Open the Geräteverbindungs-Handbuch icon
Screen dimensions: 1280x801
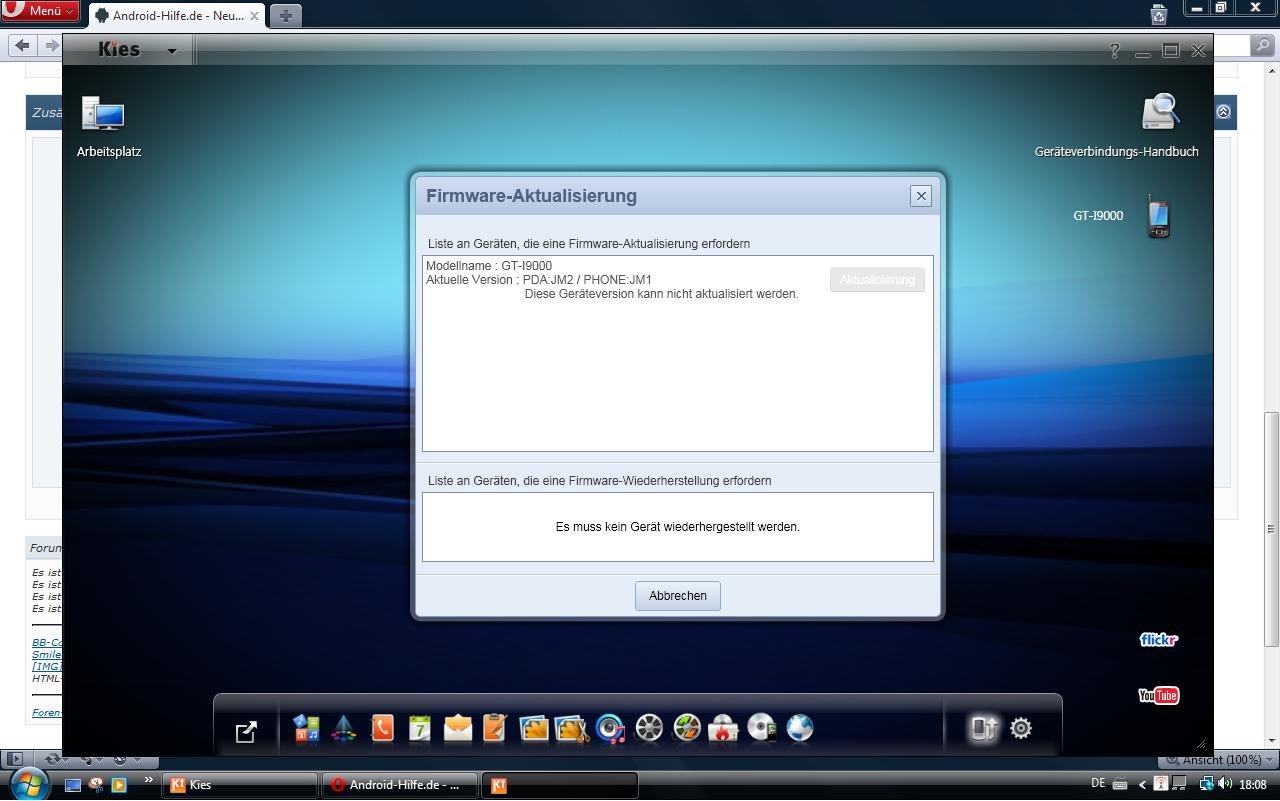[x=1160, y=113]
